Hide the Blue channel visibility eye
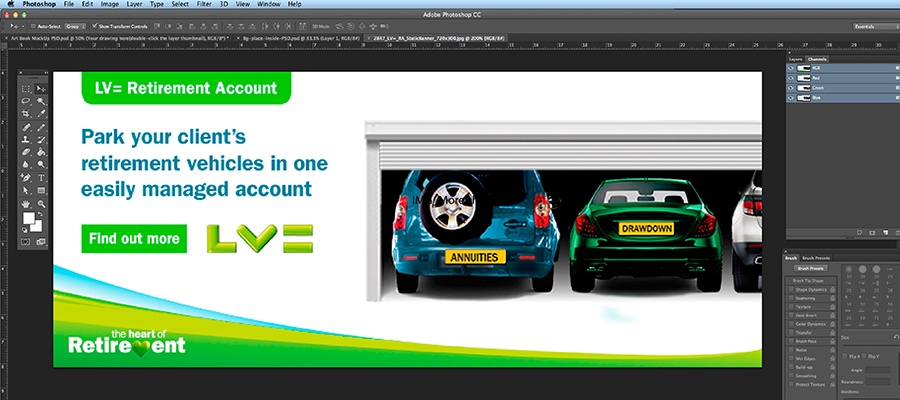This screenshot has height=400, width=900. 791,98
